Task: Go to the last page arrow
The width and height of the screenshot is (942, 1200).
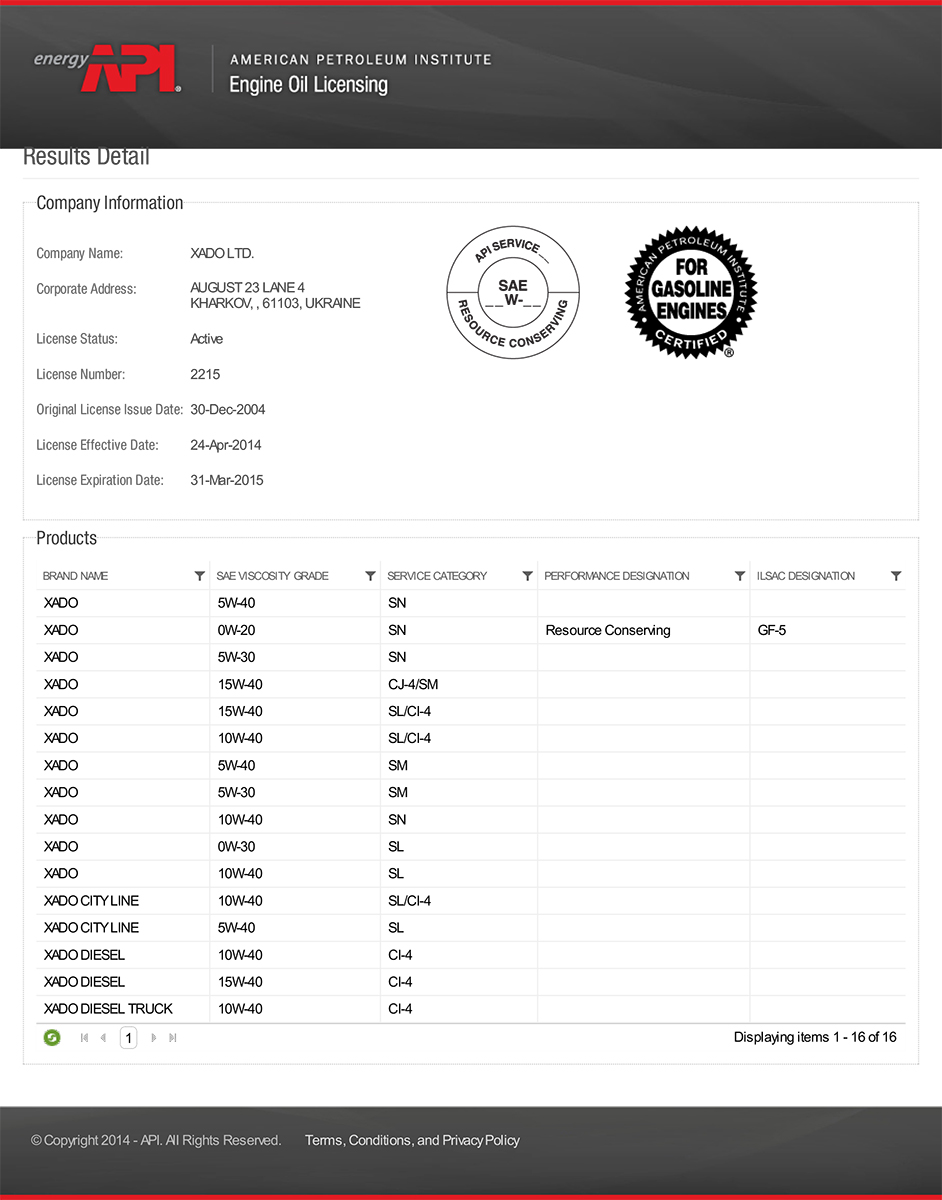Action: tap(172, 1038)
